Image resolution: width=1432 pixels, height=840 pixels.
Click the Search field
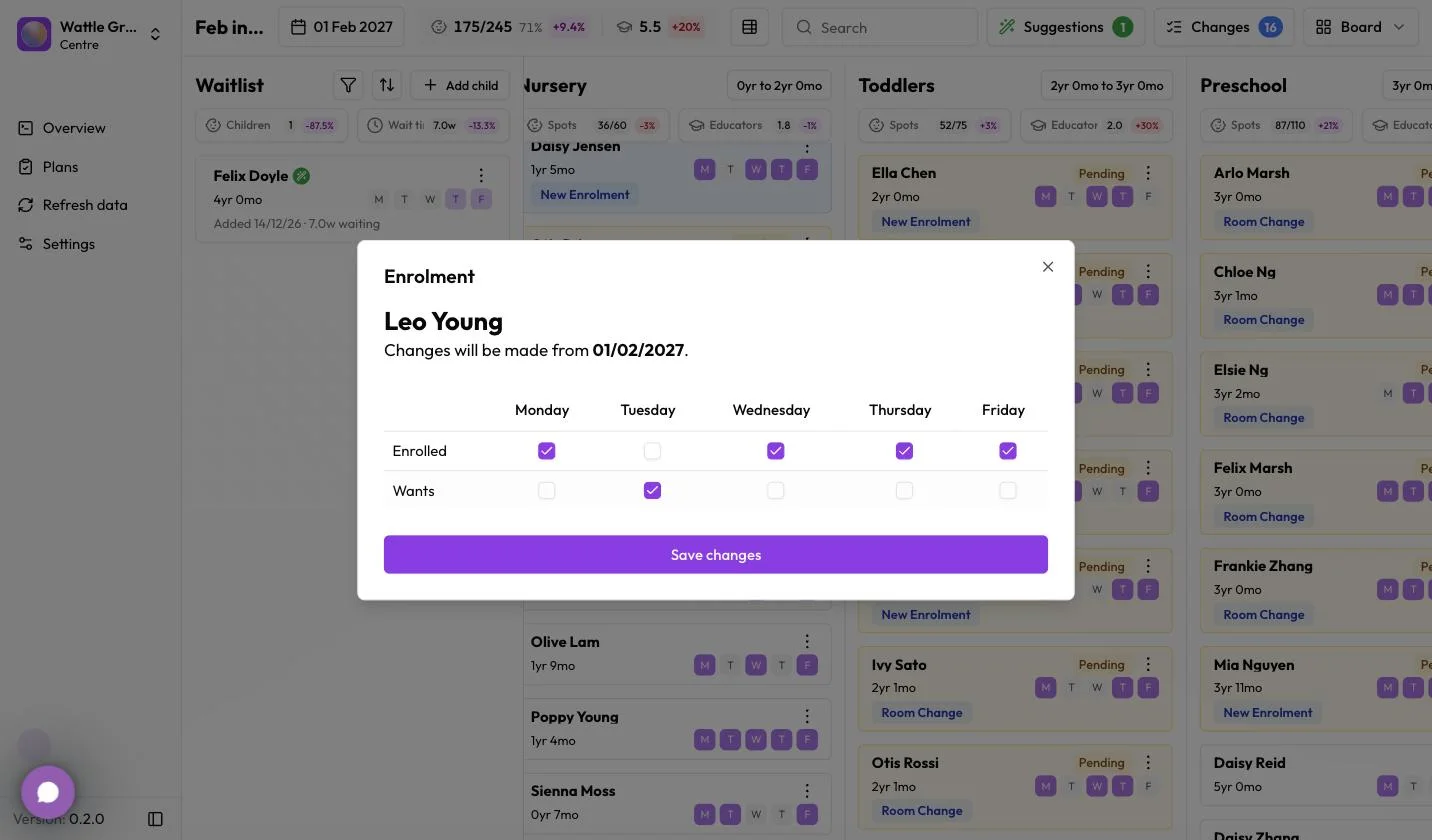click(x=880, y=27)
